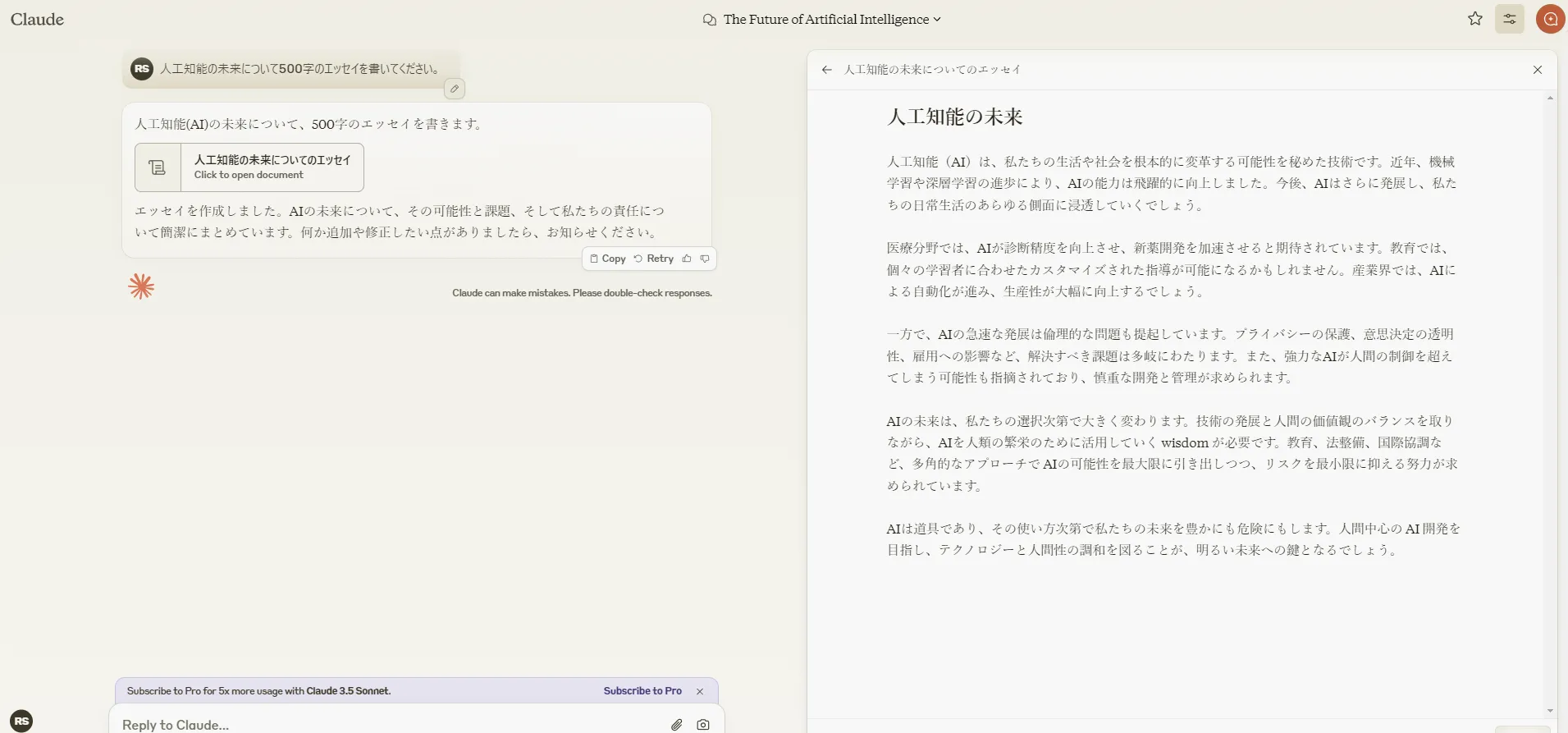
Task: Retry the assistant response
Action: click(x=653, y=259)
